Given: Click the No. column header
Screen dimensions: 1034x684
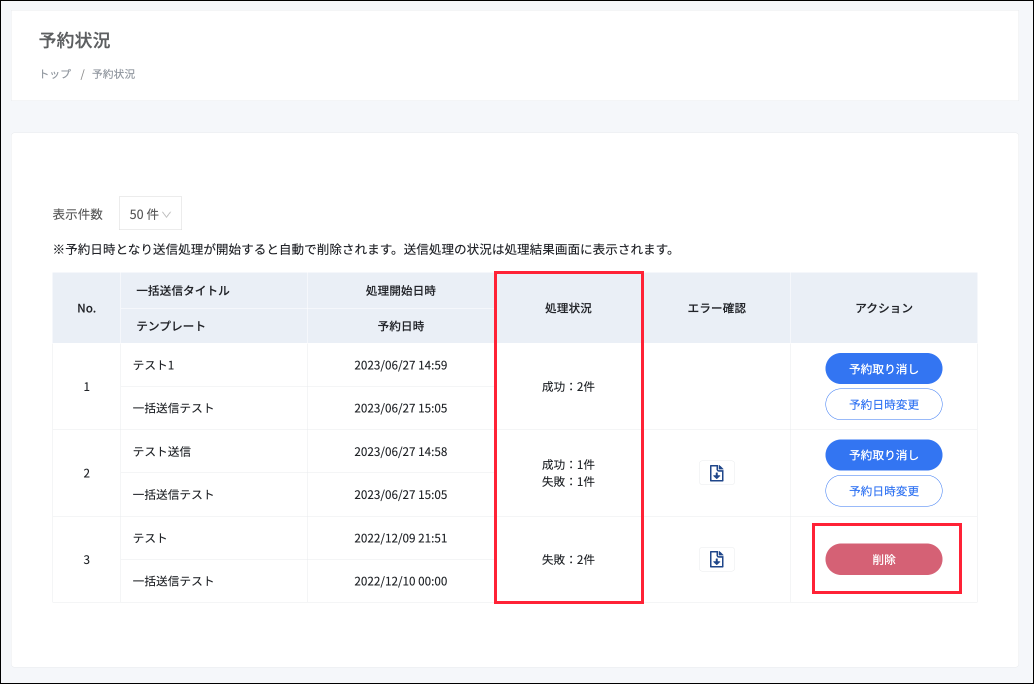Looking at the screenshot, I should pyautogui.click(x=86, y=308).
